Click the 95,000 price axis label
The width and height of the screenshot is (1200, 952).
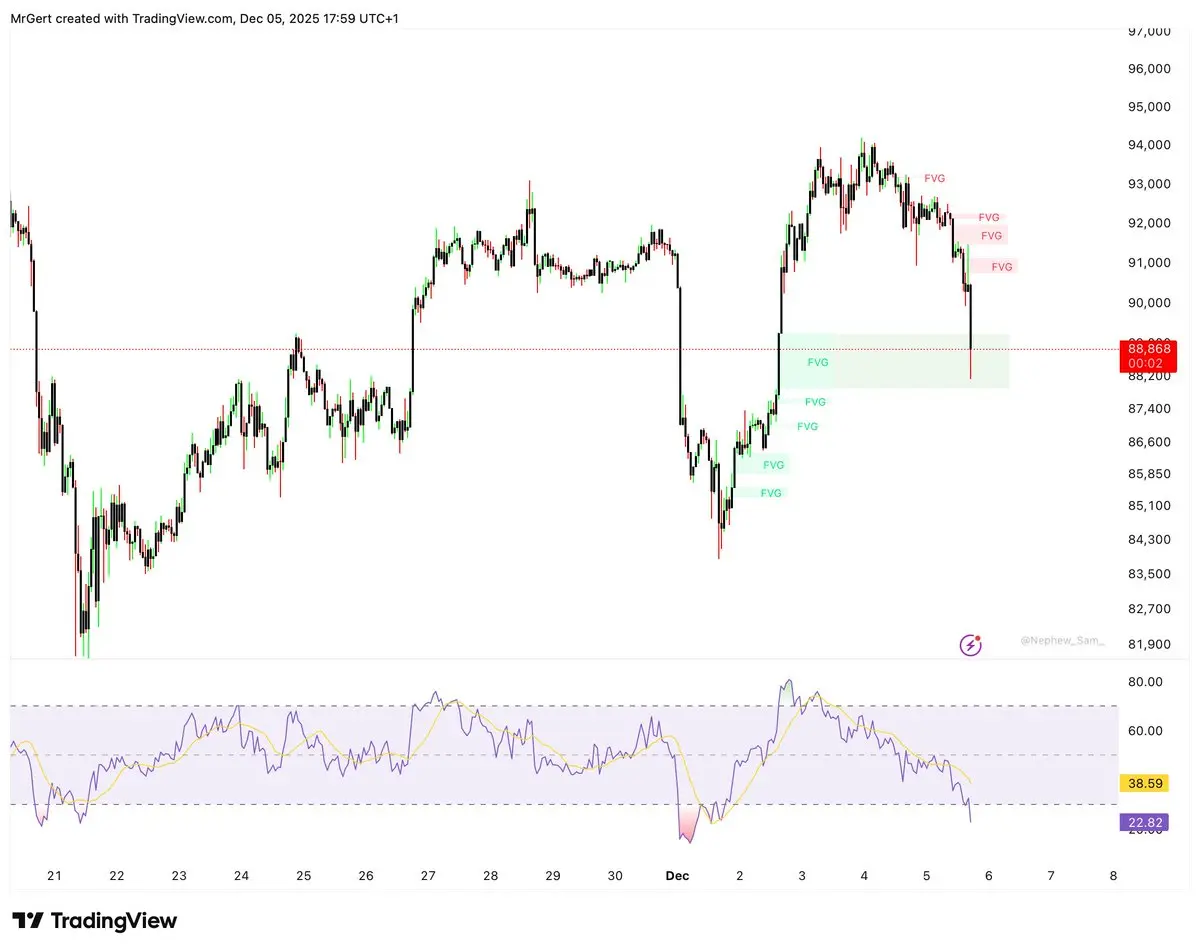tap(1149, 107)
